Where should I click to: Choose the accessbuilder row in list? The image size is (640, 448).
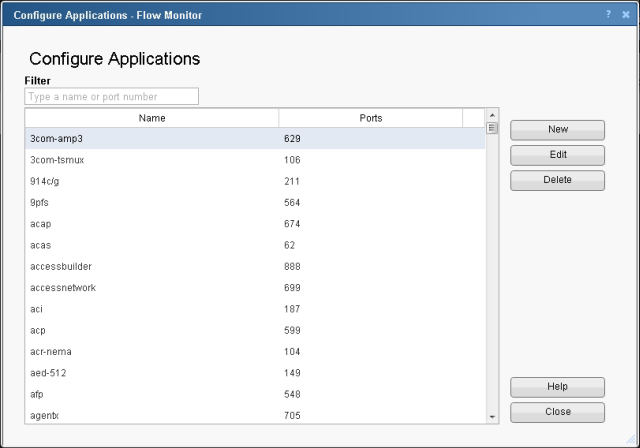(x=150, y=266)
